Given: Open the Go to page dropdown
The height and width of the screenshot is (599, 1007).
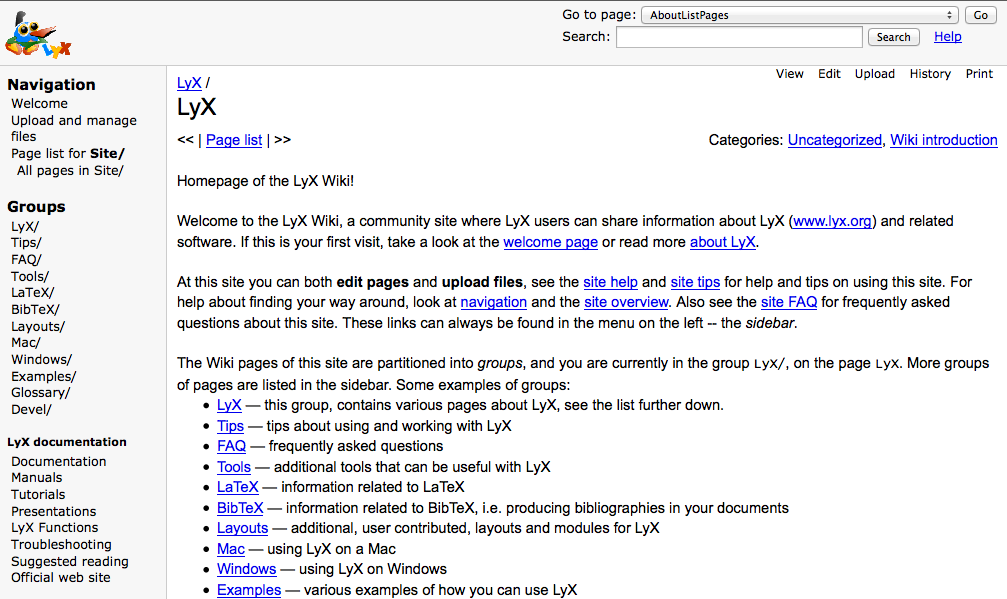Looking at the screenshot, I should [800, 15].
